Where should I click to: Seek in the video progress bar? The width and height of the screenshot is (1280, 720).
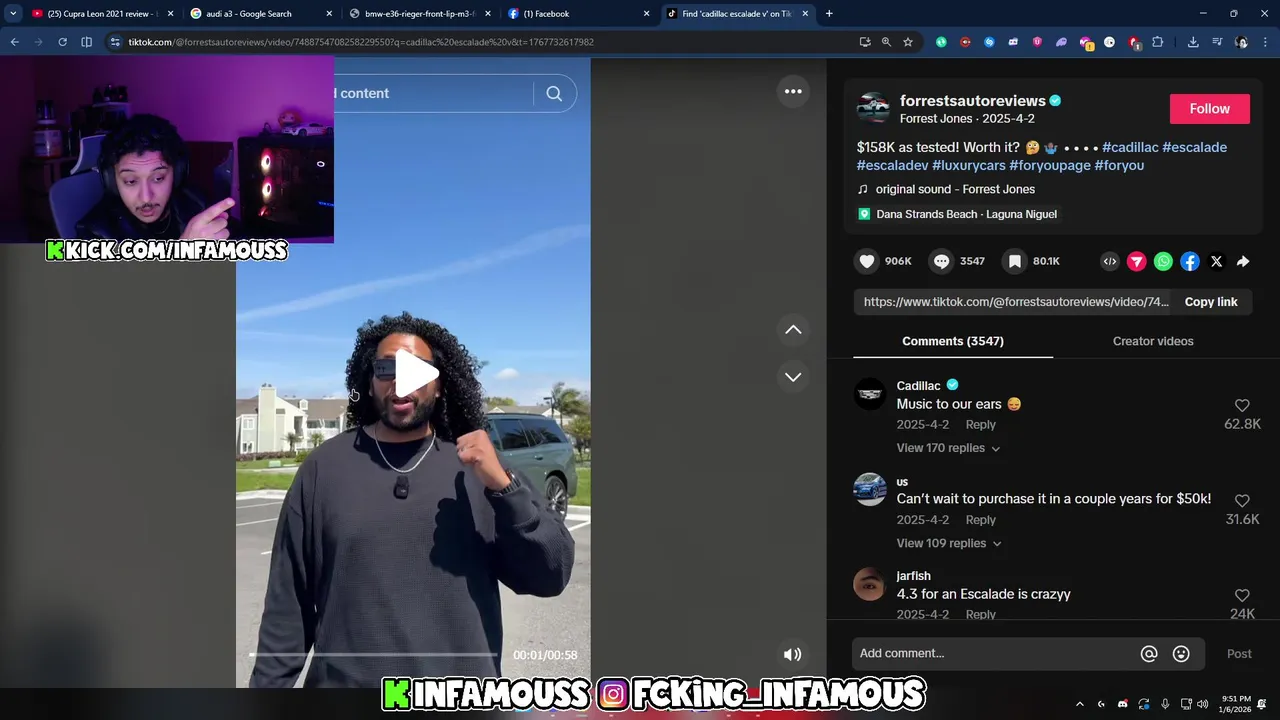[373, 655]
